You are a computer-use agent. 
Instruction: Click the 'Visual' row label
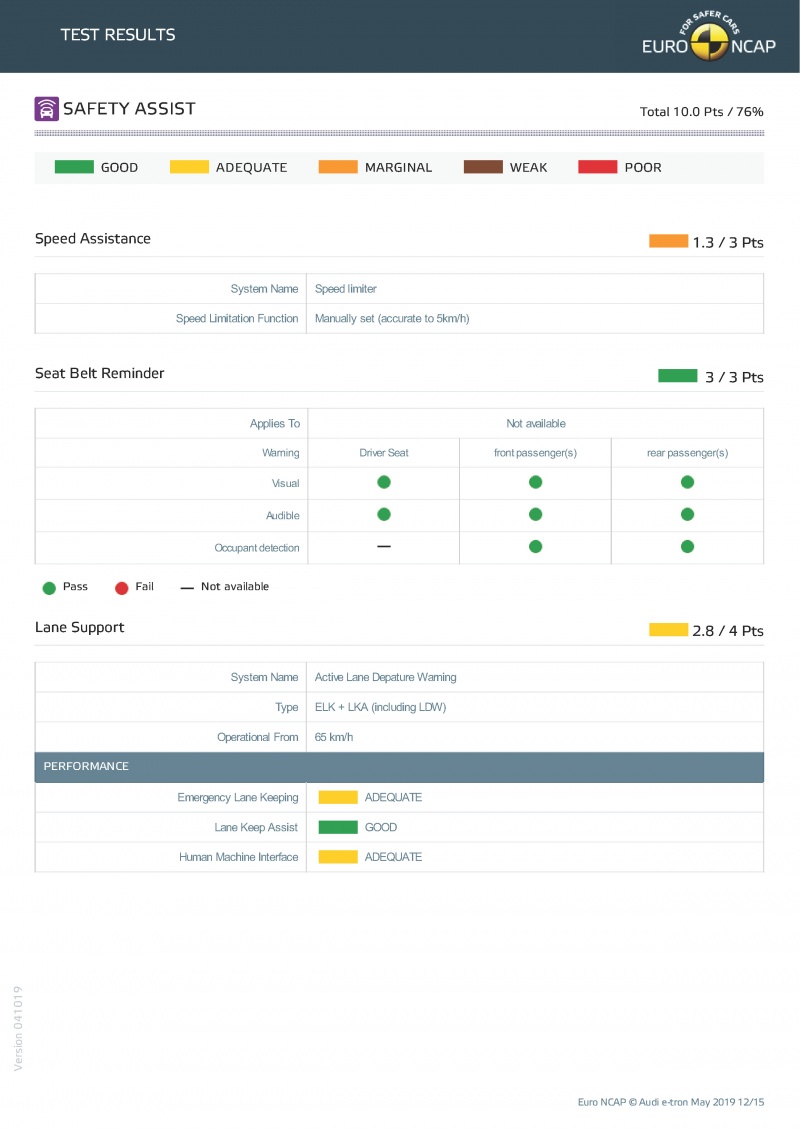[x=285, y=483]
